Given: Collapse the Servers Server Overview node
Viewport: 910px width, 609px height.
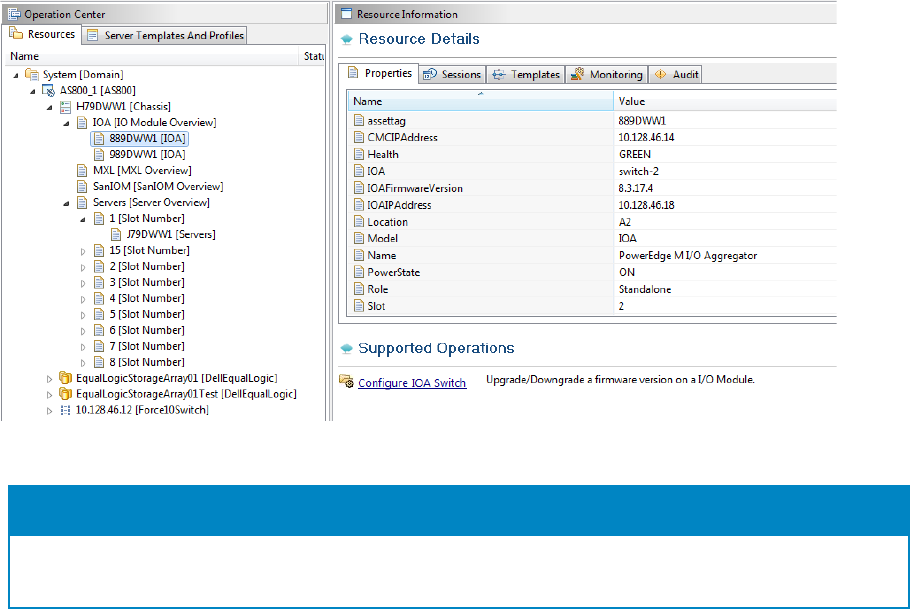Looking at the screenshot, I should [67, 203].
